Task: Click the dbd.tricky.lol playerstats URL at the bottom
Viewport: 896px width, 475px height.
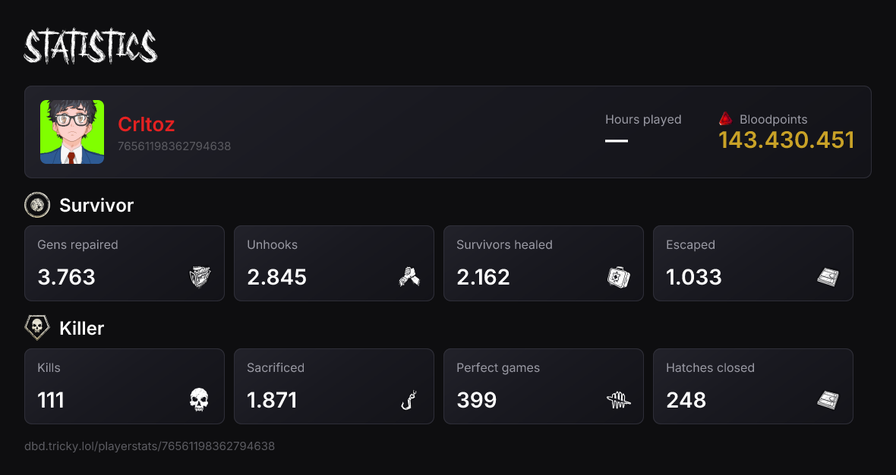Action: (150, 446)
